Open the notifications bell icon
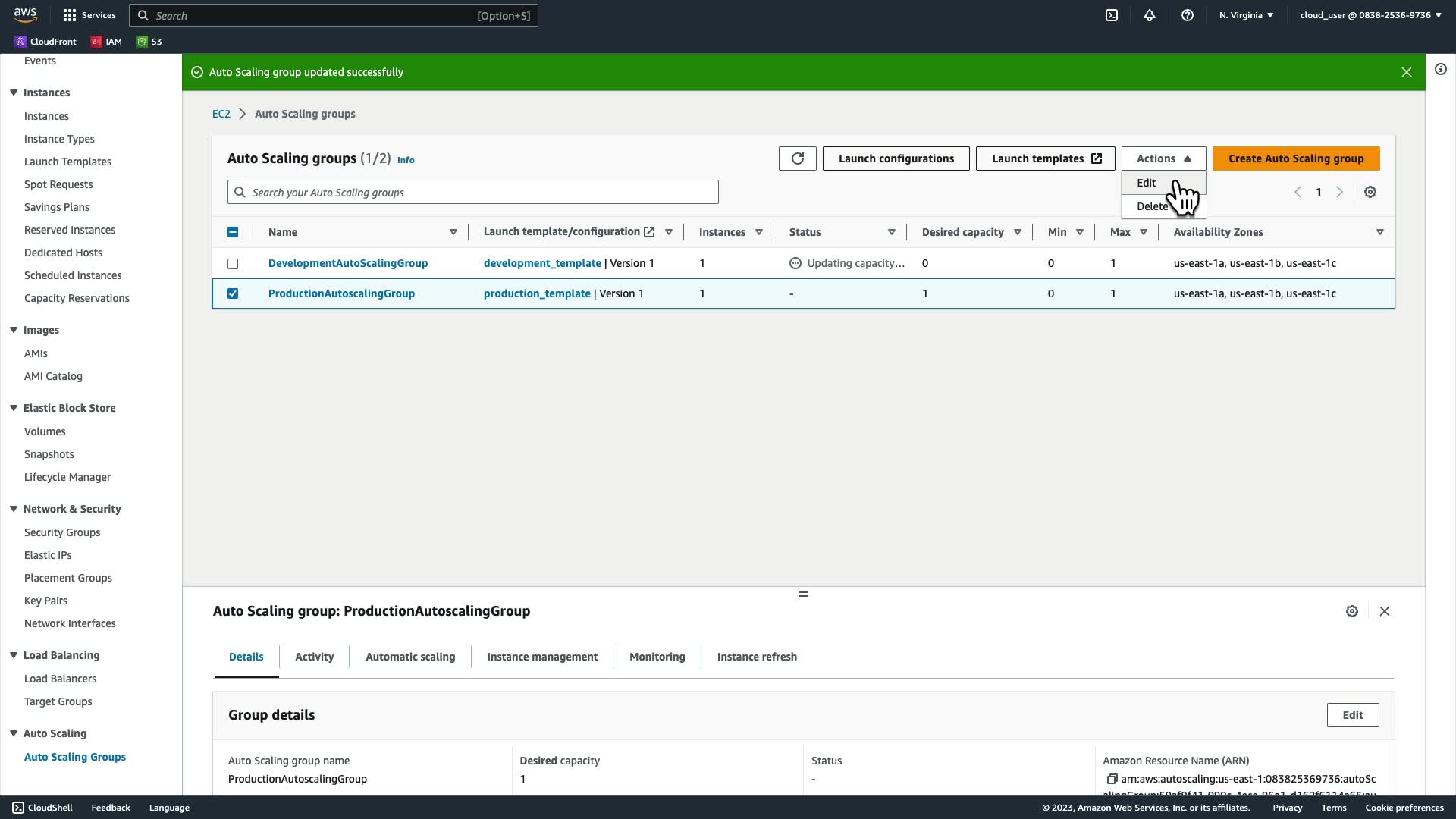Viewport: 1456px width, 819px height. click(x=1150, y=15)
